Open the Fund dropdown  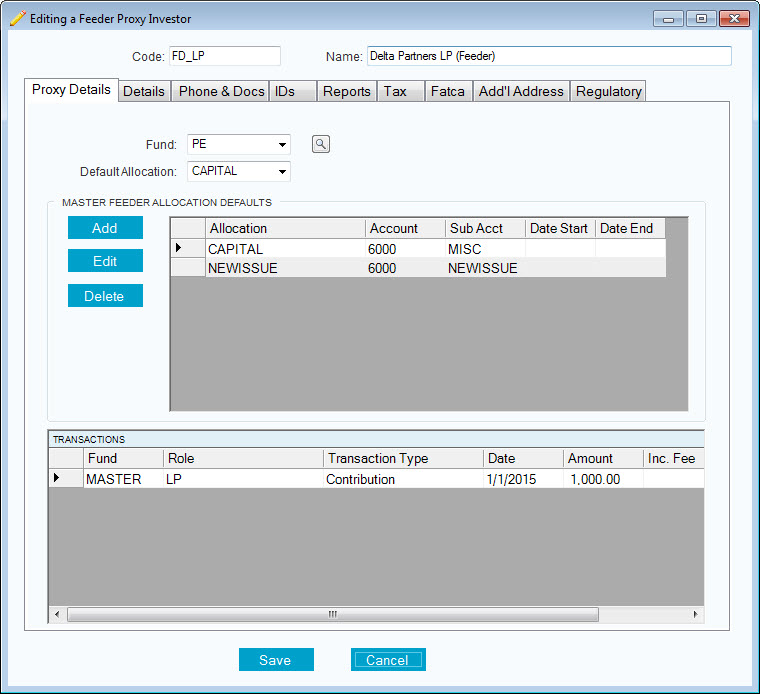pyautogui.click(x=283, y=145)
